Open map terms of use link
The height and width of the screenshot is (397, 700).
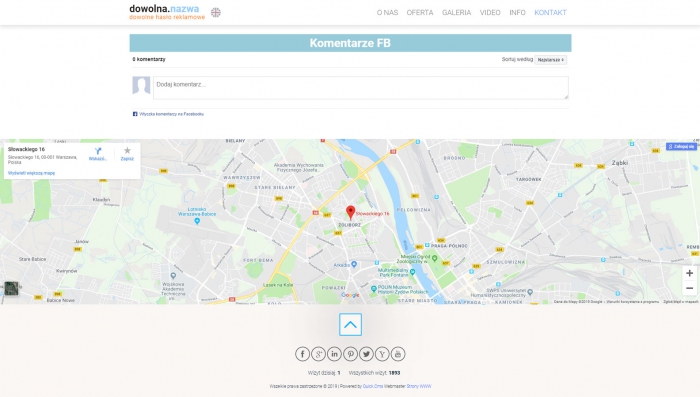[x=633, y=302]
